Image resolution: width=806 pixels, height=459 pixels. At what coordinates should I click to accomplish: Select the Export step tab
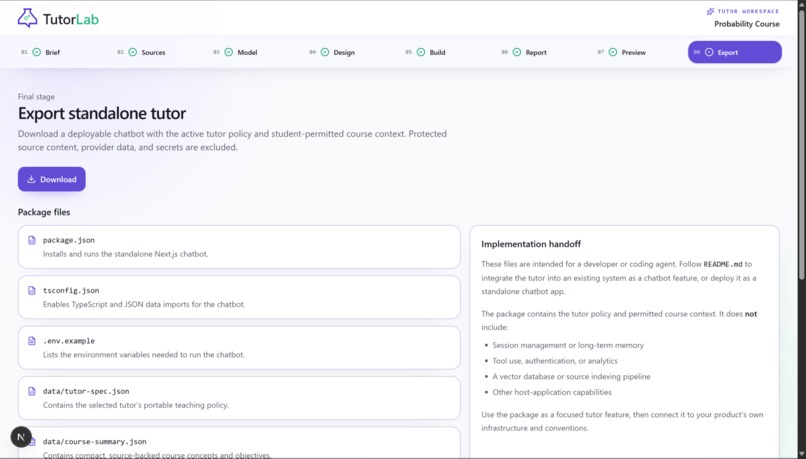pos(735,52)
